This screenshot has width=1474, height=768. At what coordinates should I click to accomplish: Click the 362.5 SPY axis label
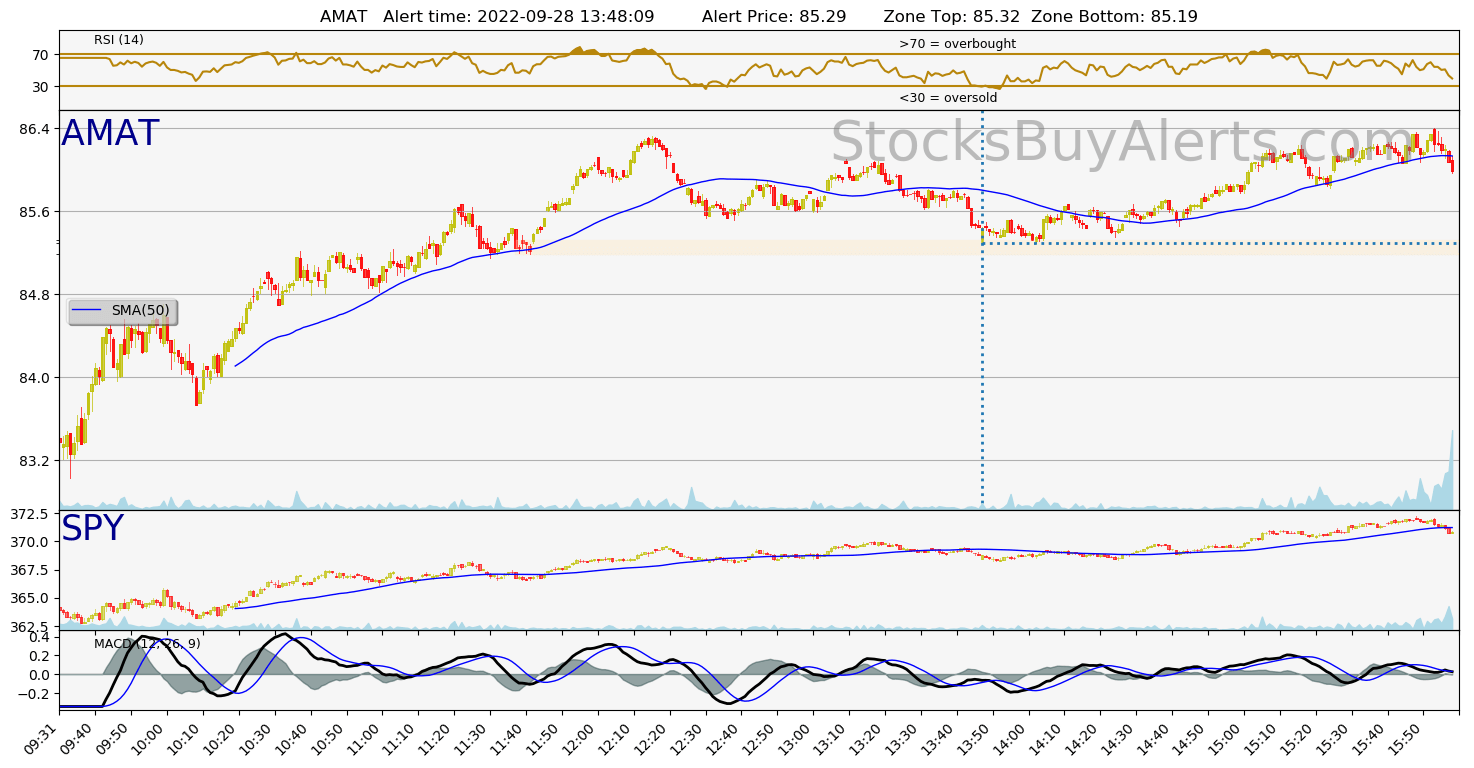29,627
